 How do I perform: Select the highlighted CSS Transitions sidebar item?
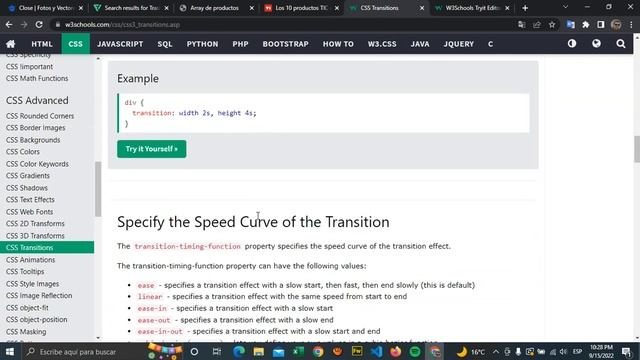[47, 247]
